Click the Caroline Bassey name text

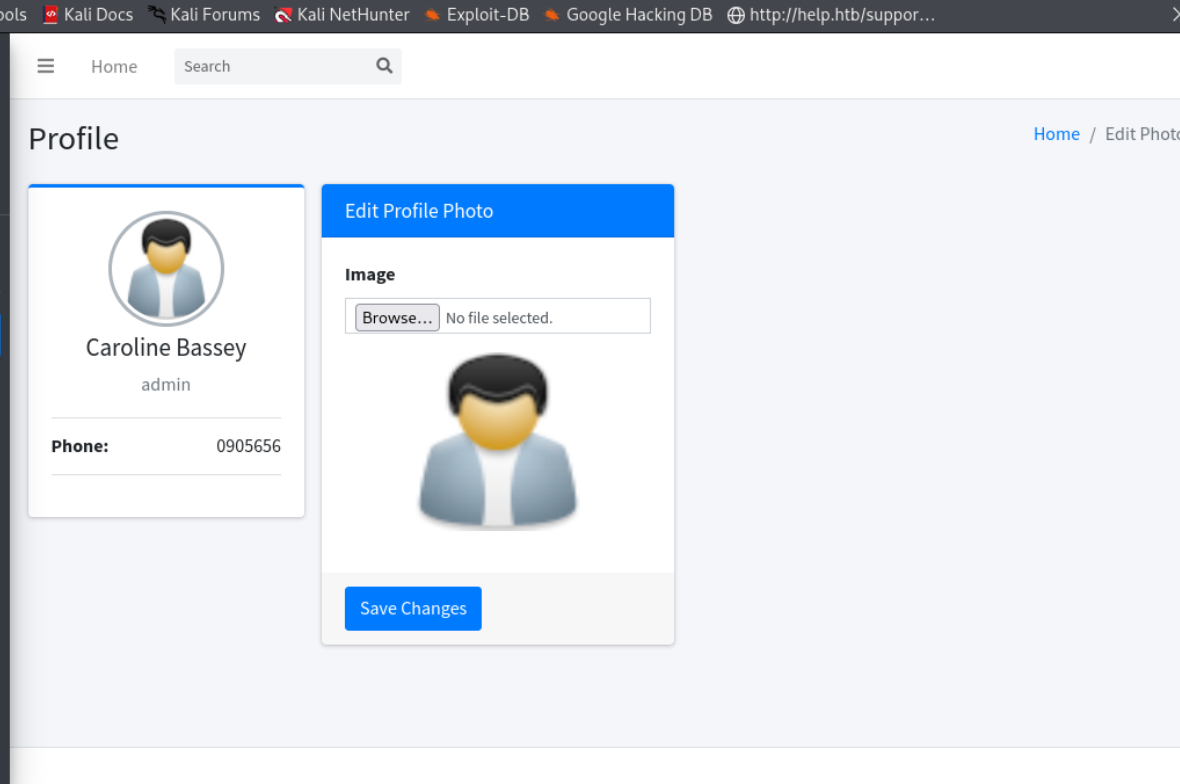point(166,347)
